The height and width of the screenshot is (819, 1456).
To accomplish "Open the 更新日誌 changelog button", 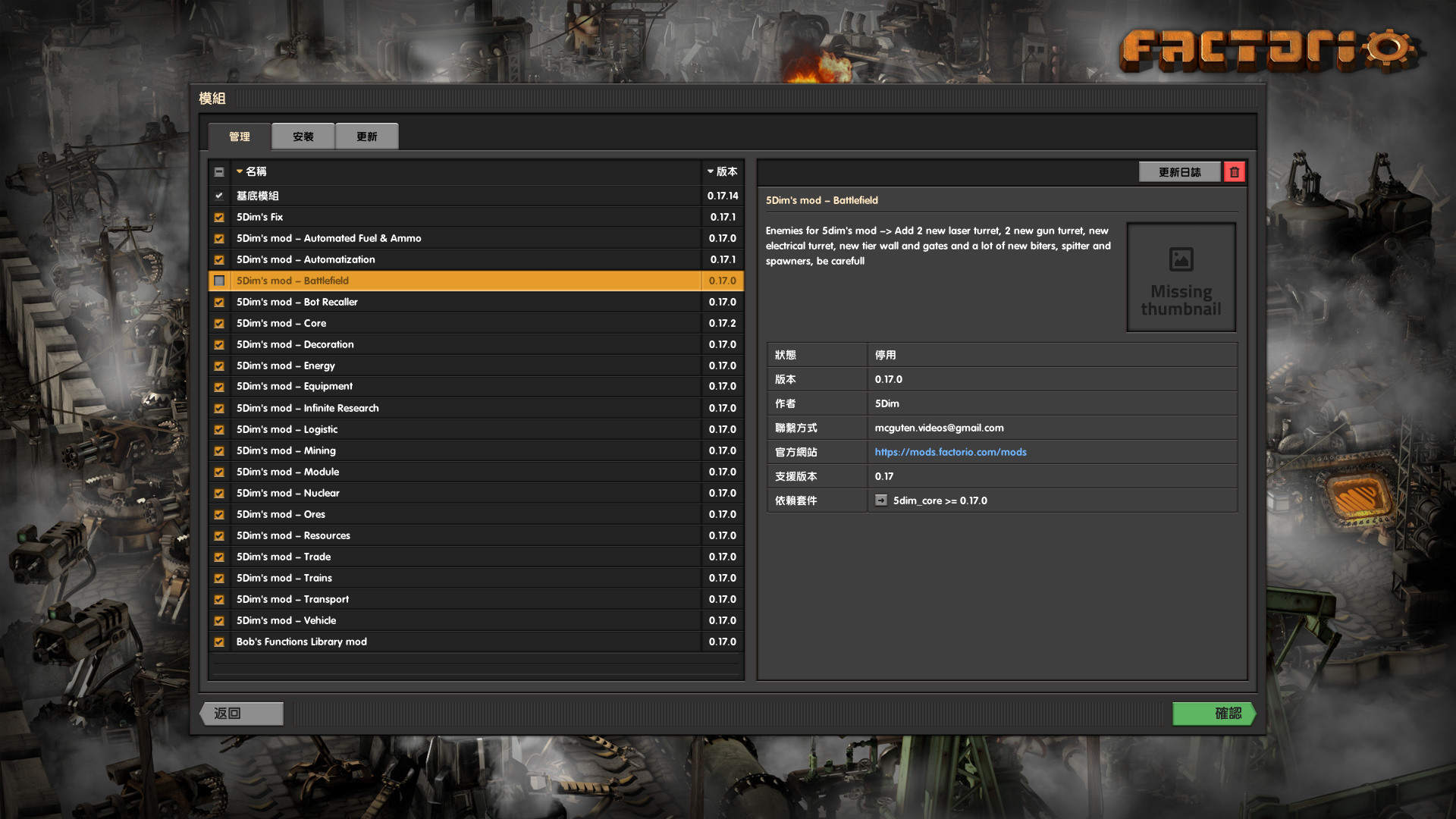I will 1180,172.
